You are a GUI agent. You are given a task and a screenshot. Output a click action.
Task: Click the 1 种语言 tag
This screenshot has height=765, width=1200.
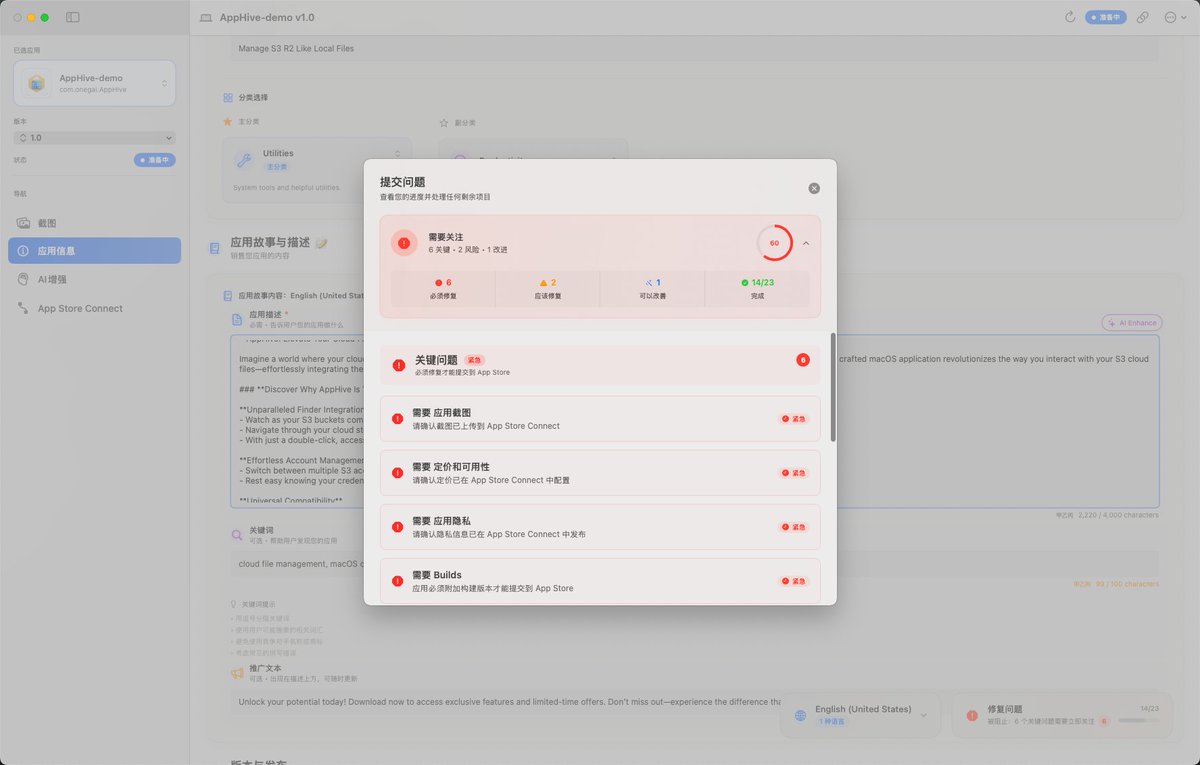pyautogui.click(x=831, y=721)
